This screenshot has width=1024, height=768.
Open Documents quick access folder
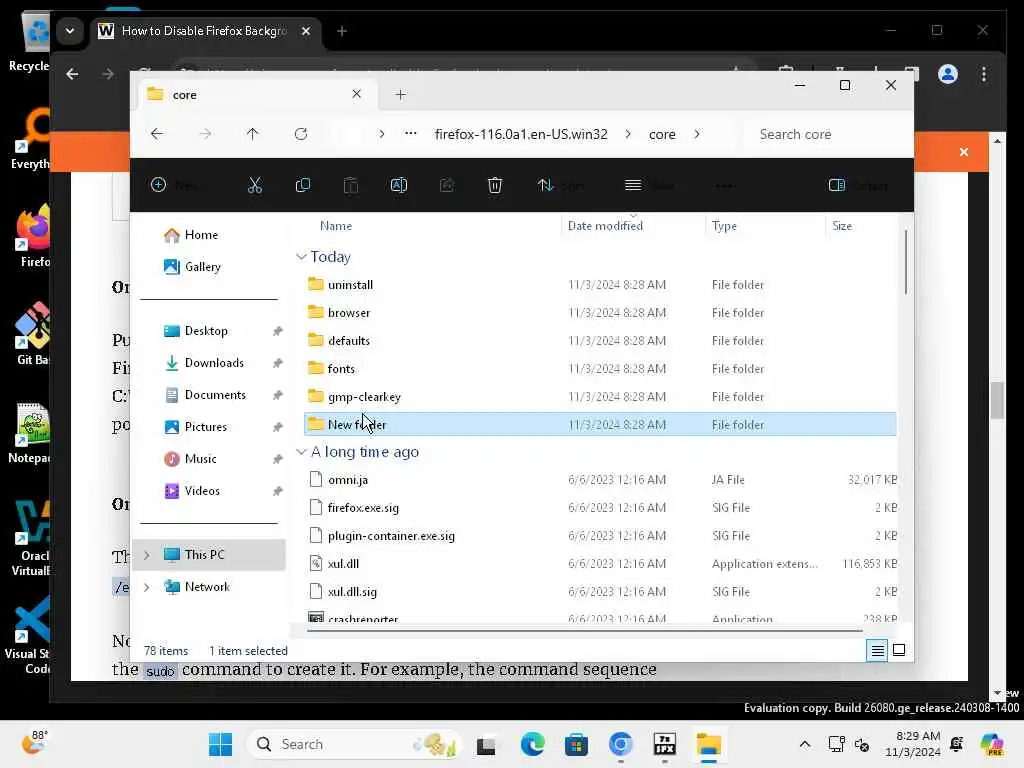[x=215, y=394]
